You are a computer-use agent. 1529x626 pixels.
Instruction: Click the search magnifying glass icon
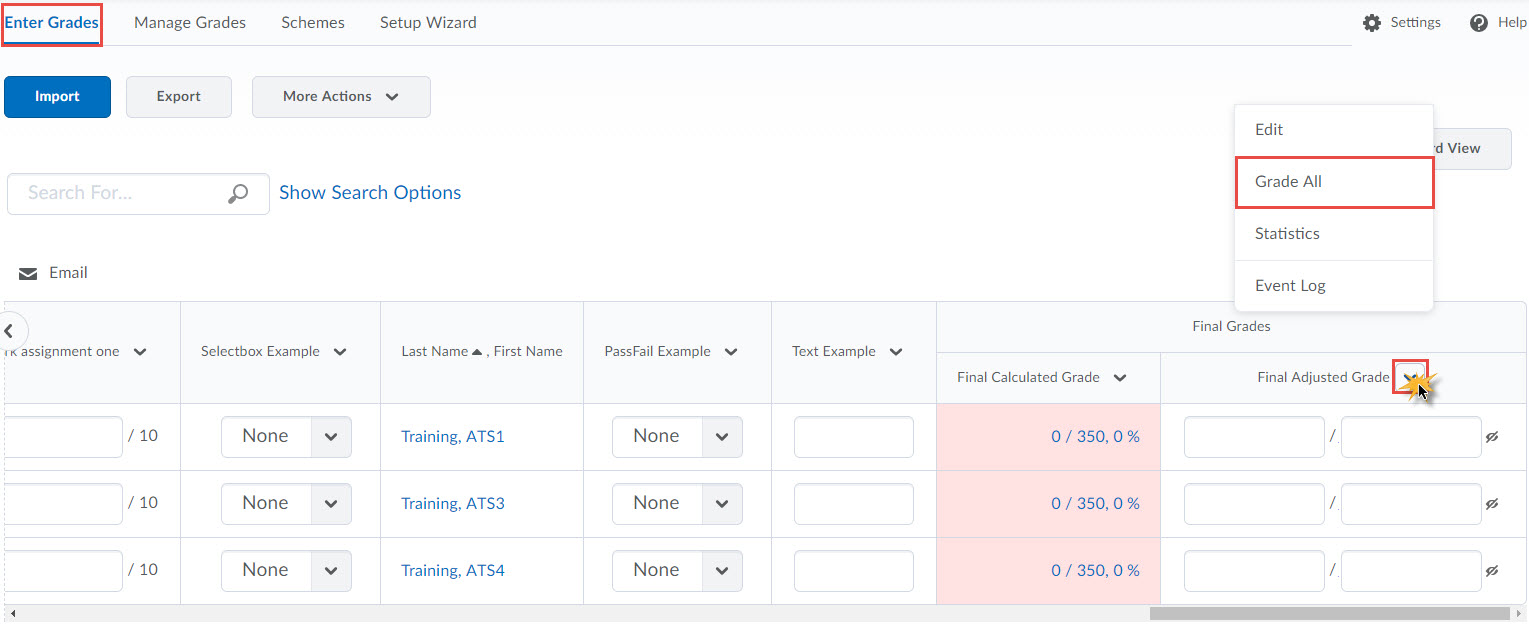238,194
